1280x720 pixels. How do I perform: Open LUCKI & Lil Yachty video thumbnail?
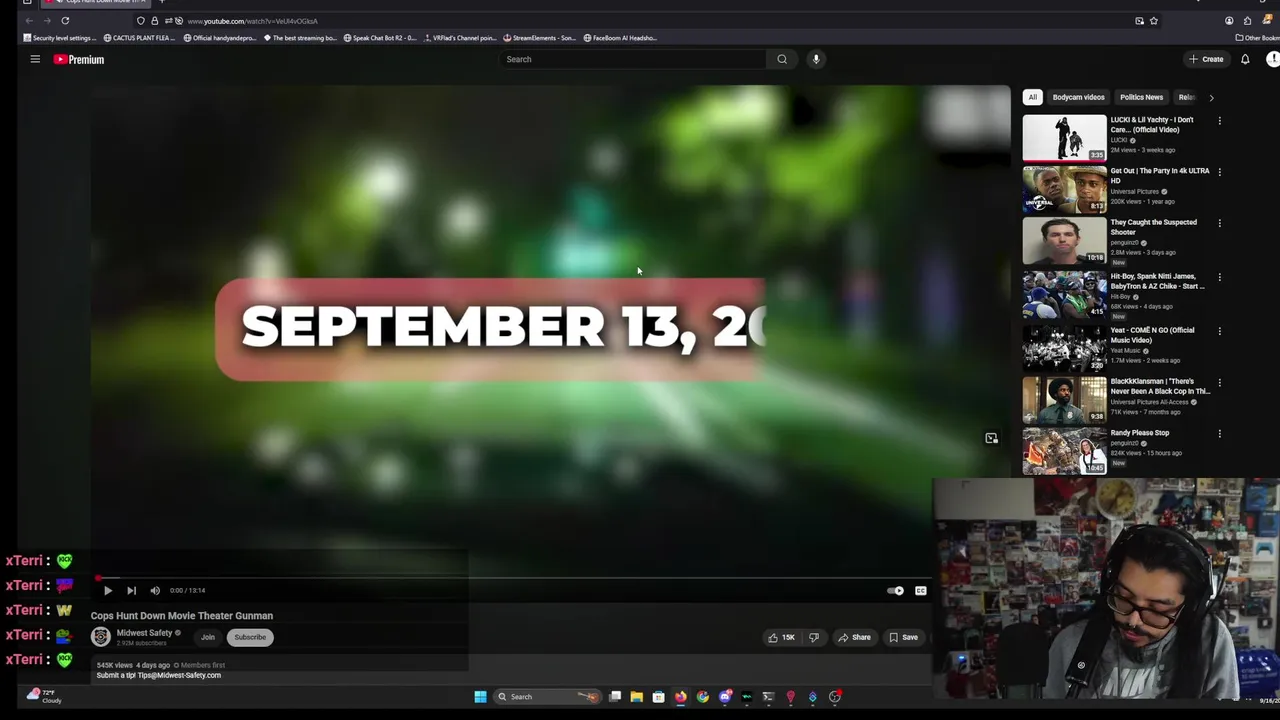coord(1064,137)
